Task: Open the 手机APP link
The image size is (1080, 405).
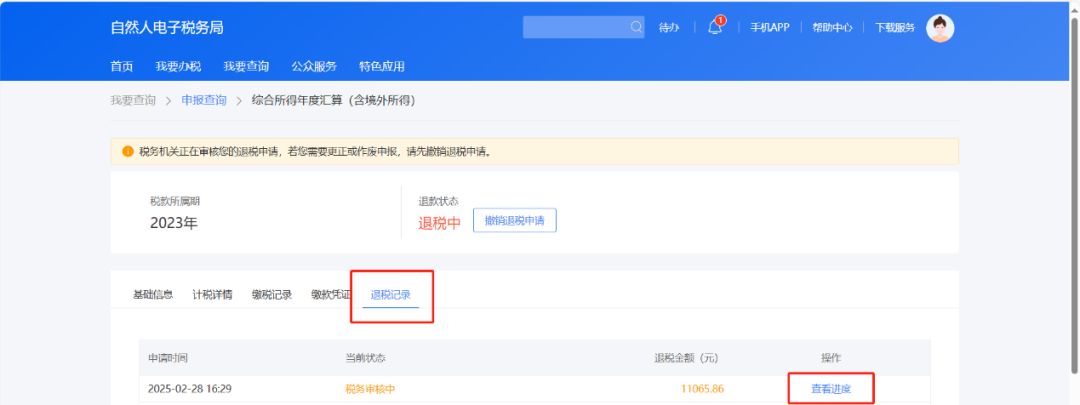Action: pos(769,28)
